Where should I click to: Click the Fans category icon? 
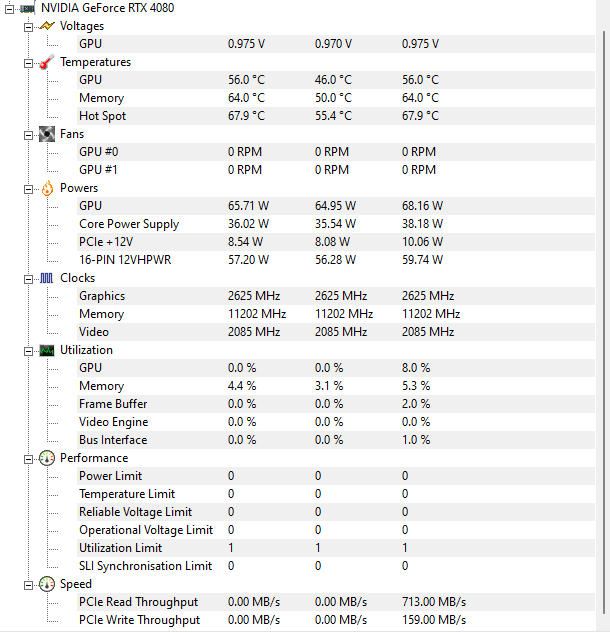coord(46,134)
